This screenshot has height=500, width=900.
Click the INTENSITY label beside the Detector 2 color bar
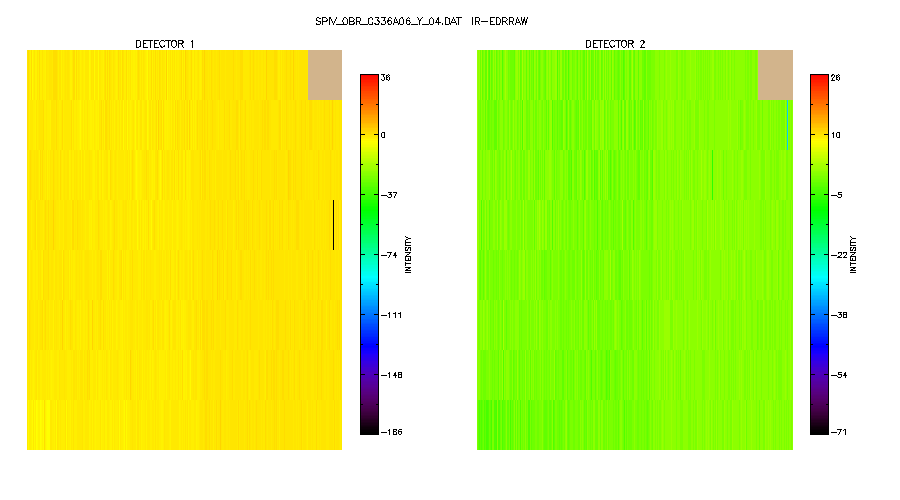pos(854,254)
